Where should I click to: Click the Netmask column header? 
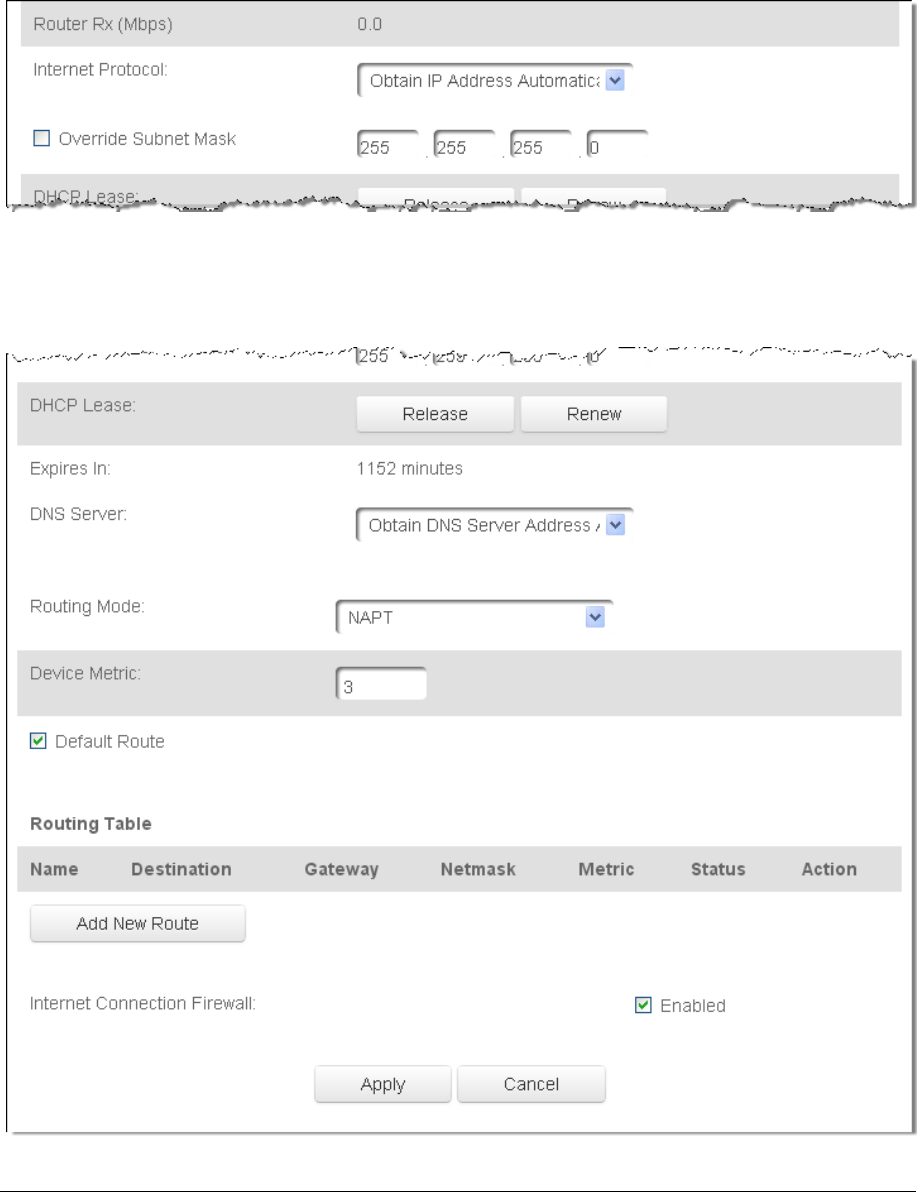pyautogui.click(x=478, y=869)
